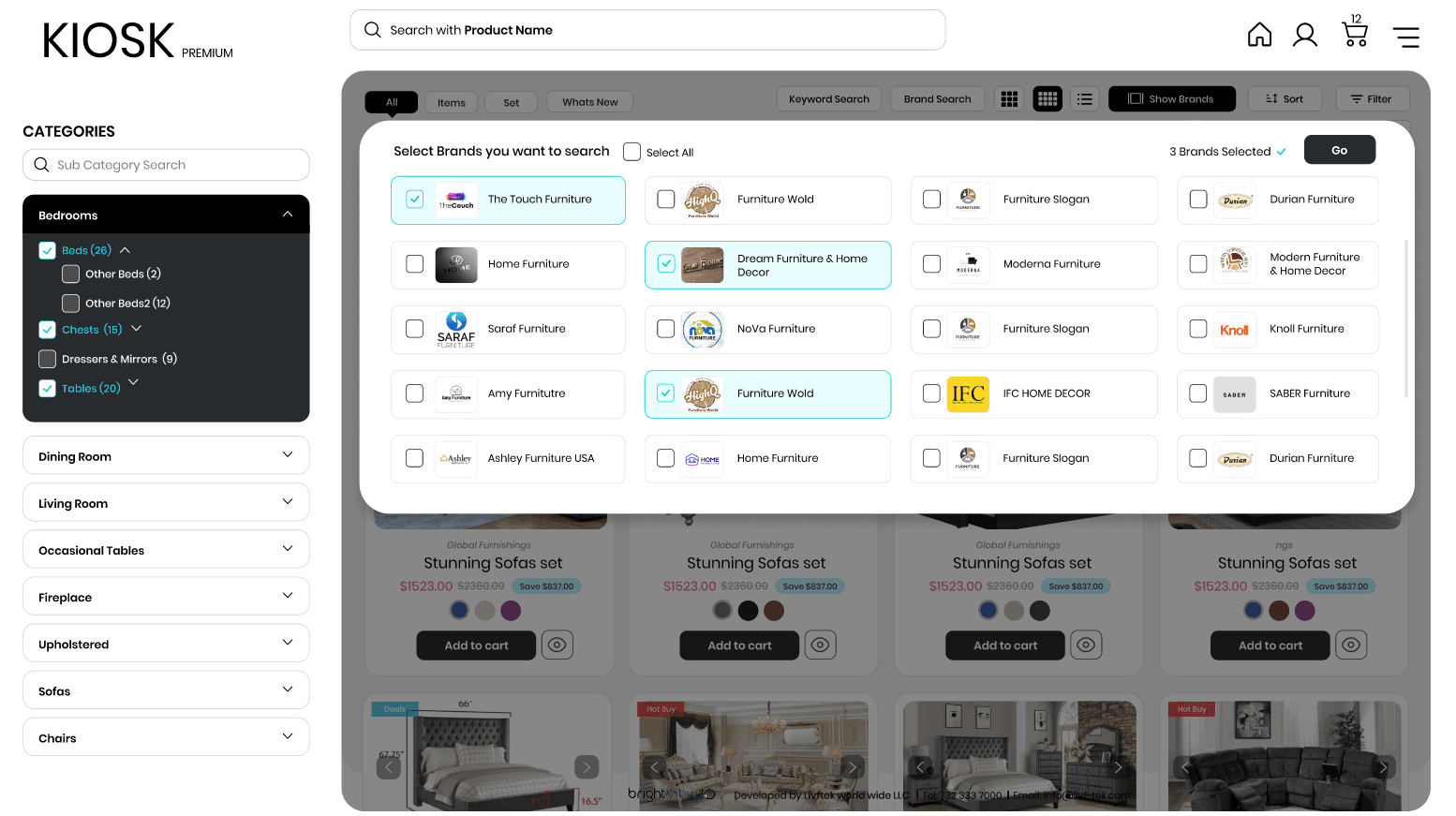Switch to the Whats New tab

589,102
